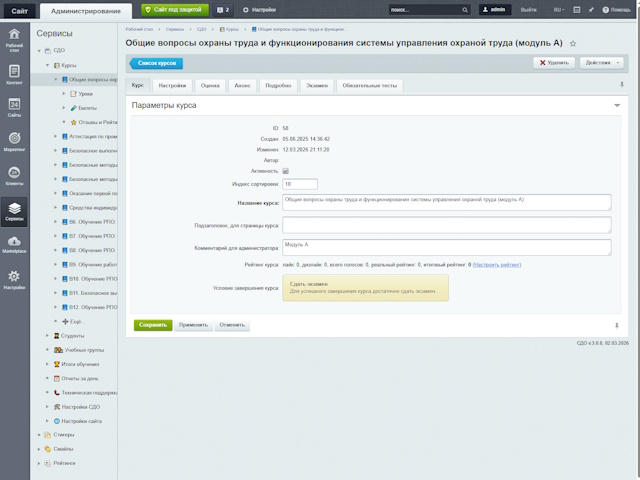This screenshot has height=480, width=640.
Task: Open the Контент section in the left sidebar
Action: 14,75
